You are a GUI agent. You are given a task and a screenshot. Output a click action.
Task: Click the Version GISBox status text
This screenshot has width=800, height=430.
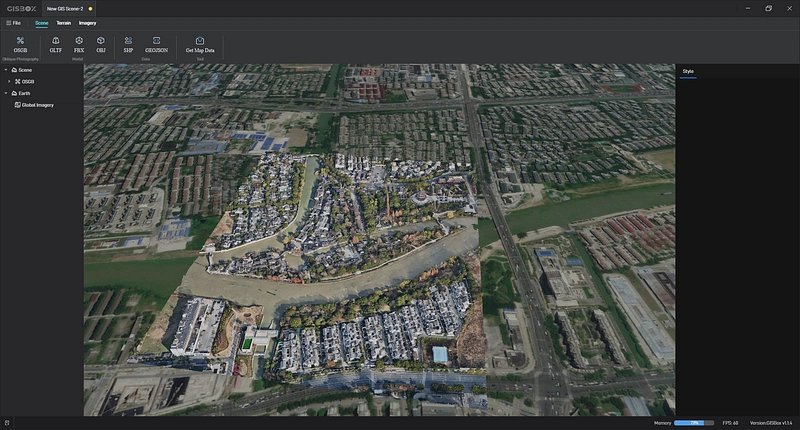click(770, 423)
